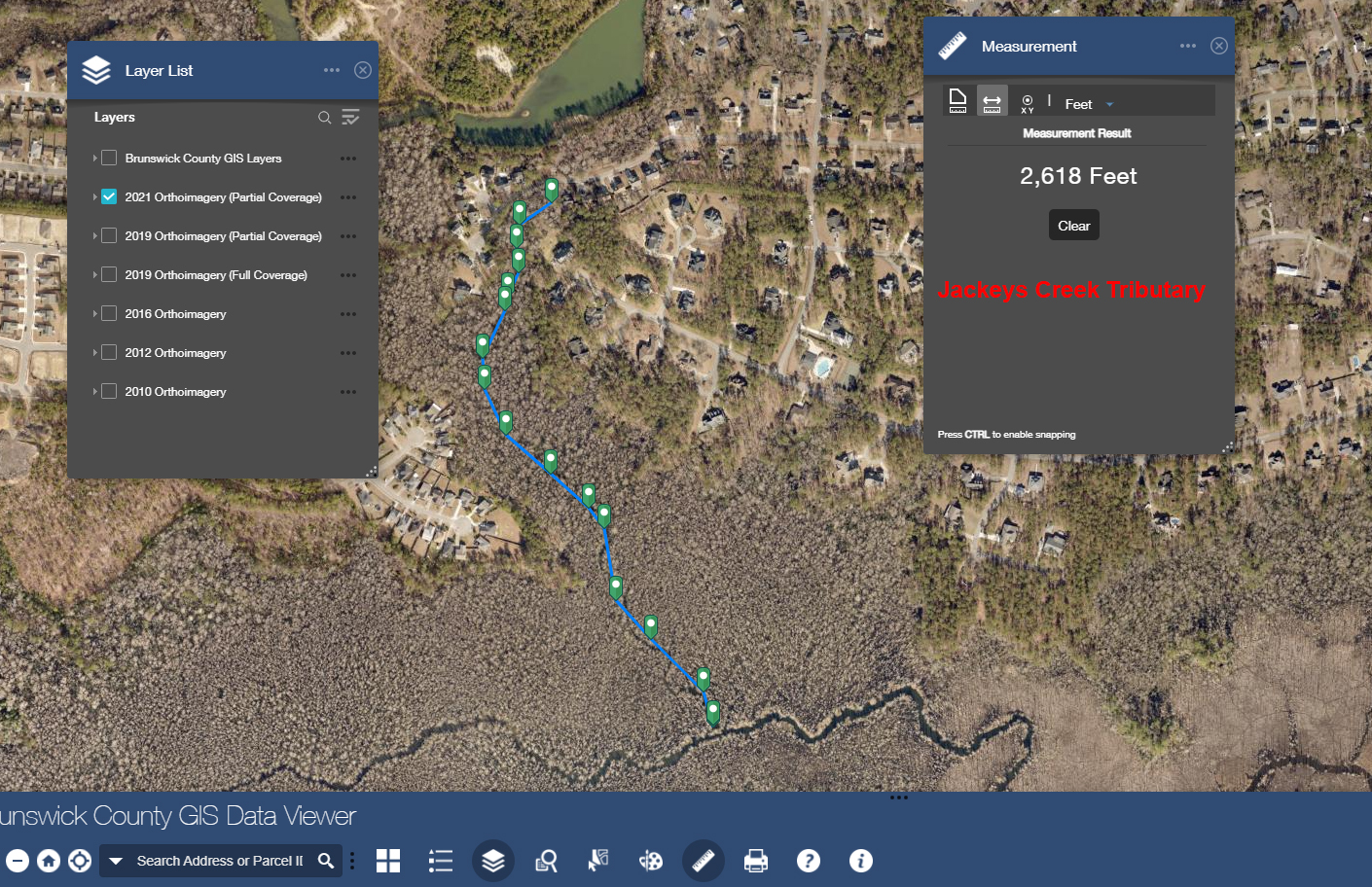Select the distance measurement tool
The width and height of the screenshot is (1372, 887).
993,101
